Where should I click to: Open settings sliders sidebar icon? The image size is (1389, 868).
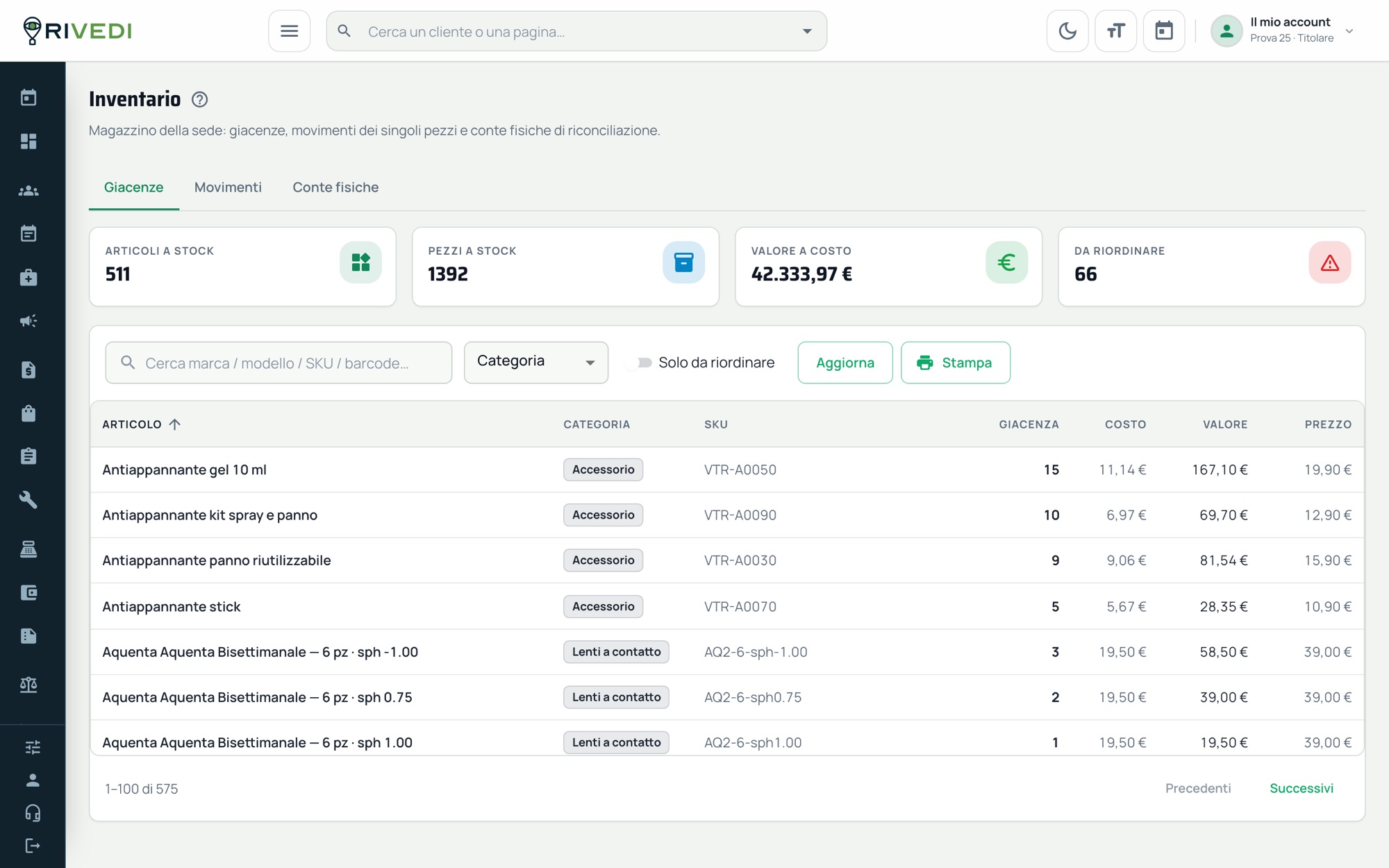pos(33,747)
